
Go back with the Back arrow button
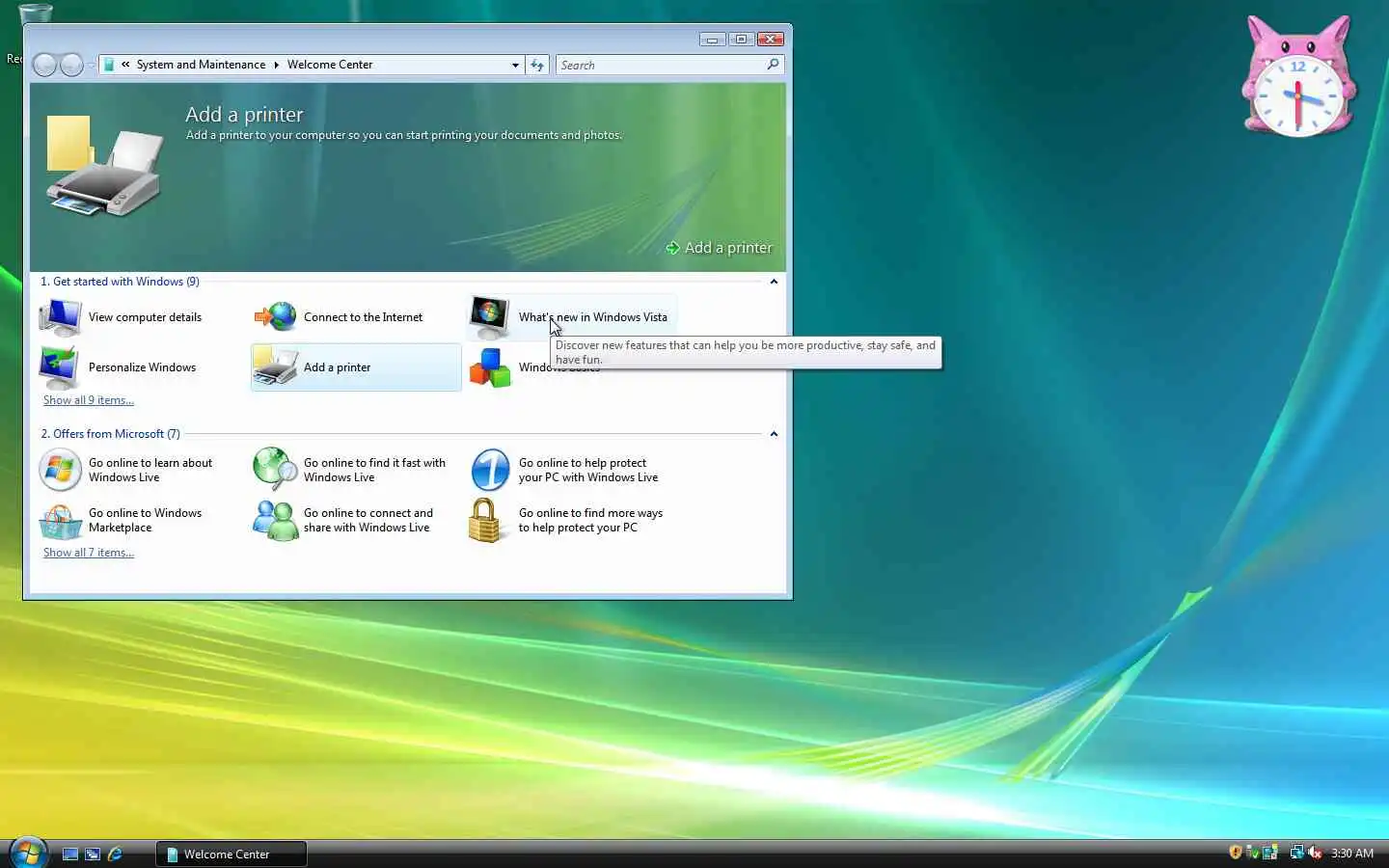coord(44,65)
